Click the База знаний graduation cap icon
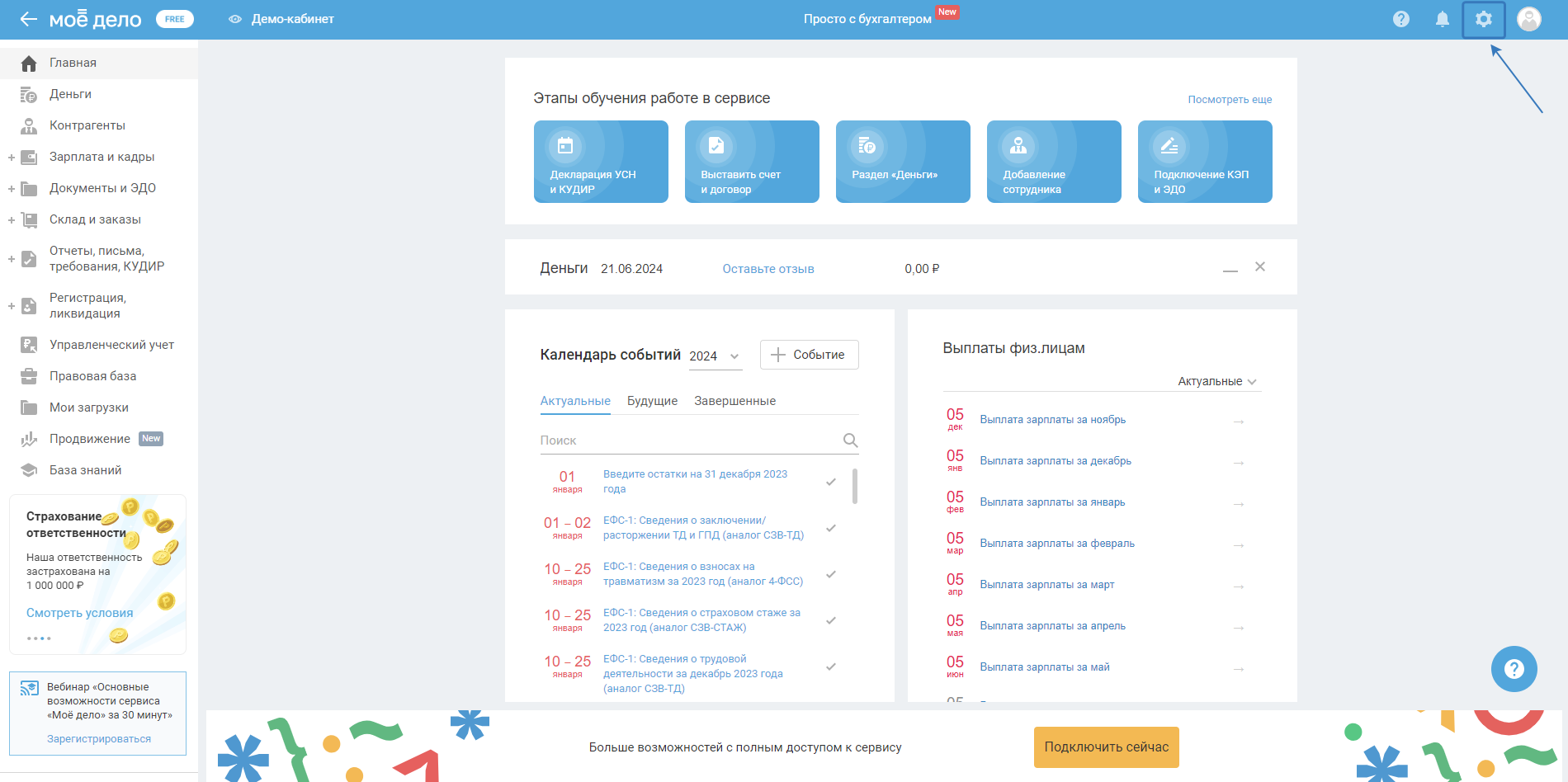 tap(29, 470)
